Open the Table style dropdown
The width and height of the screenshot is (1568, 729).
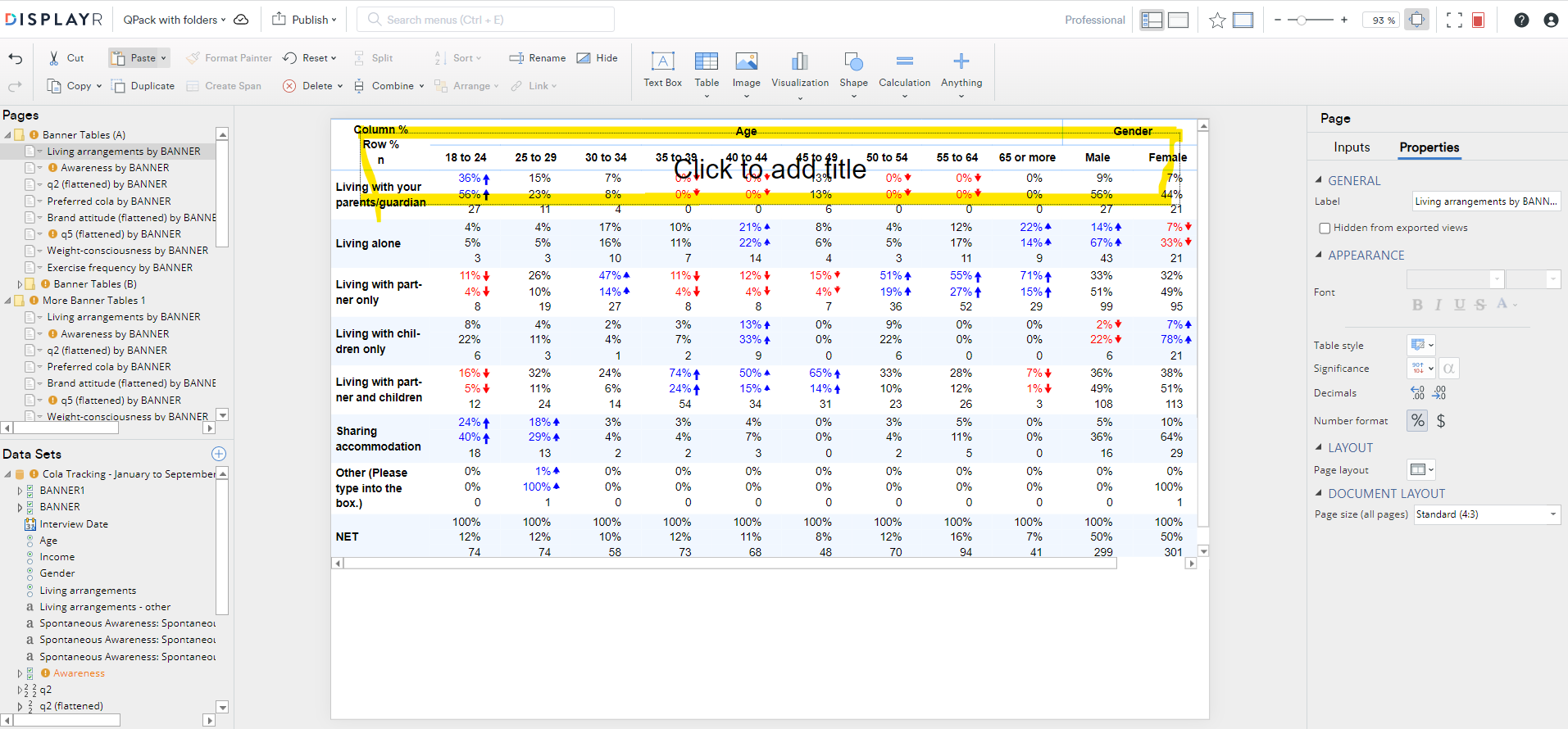pyautogui.click(x=1421, y=345)
